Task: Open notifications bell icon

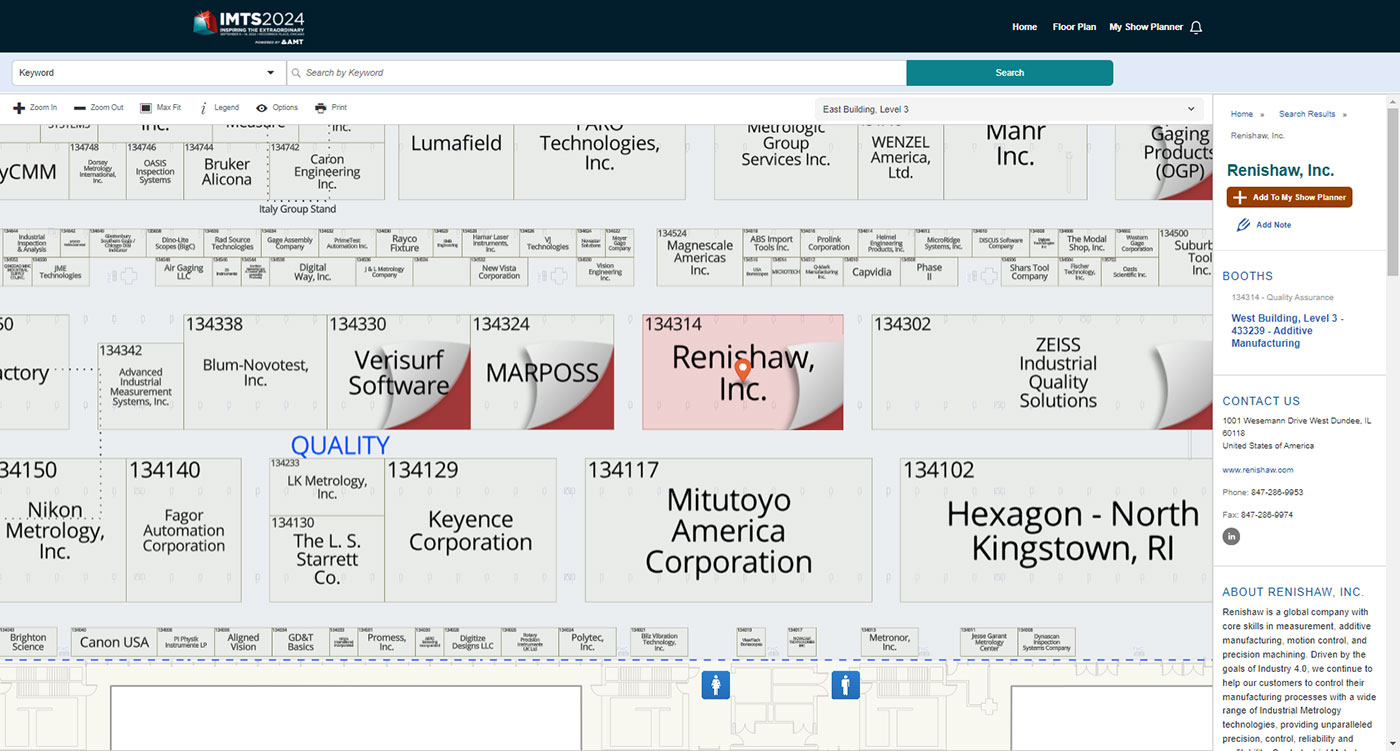Action: 1196,27
